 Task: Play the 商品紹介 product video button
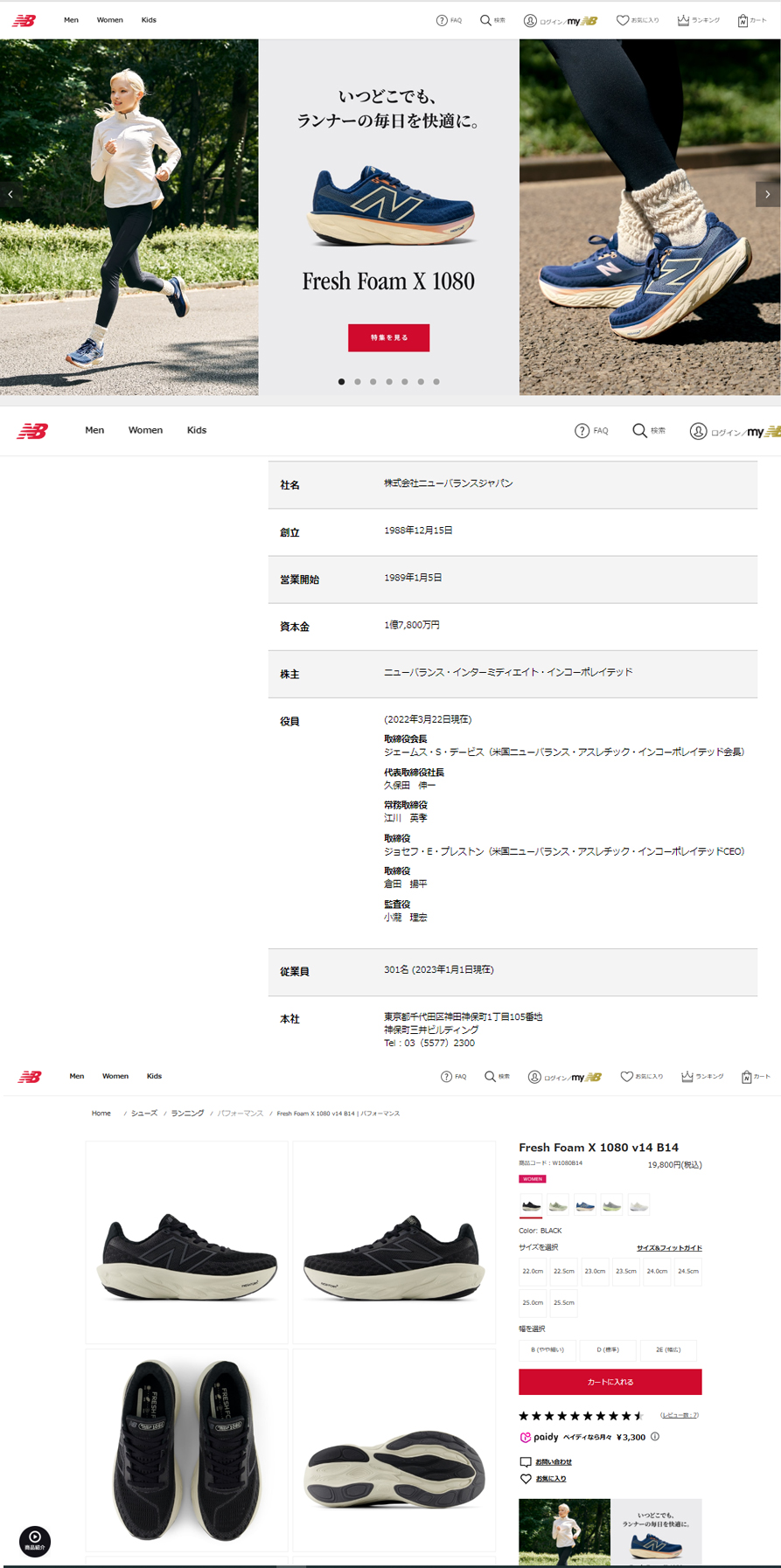coord(35,1540)
